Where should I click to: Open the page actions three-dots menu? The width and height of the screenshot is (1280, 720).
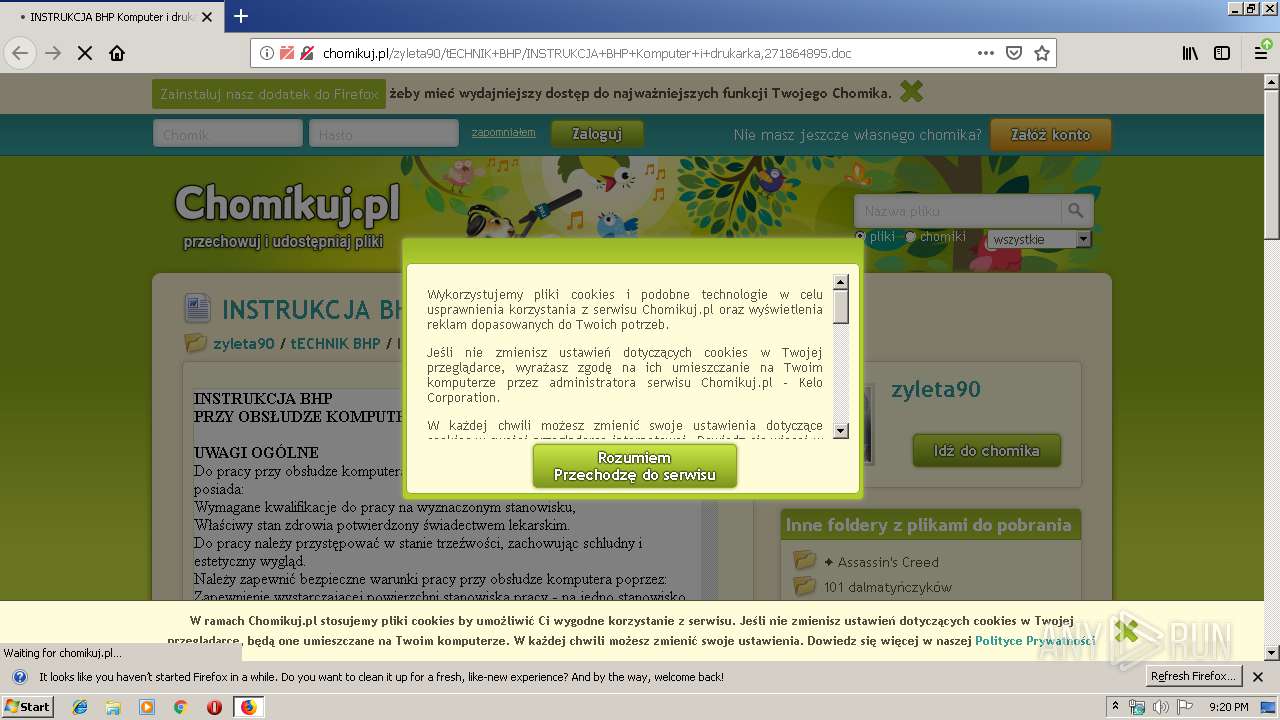[x=985, y=53]
